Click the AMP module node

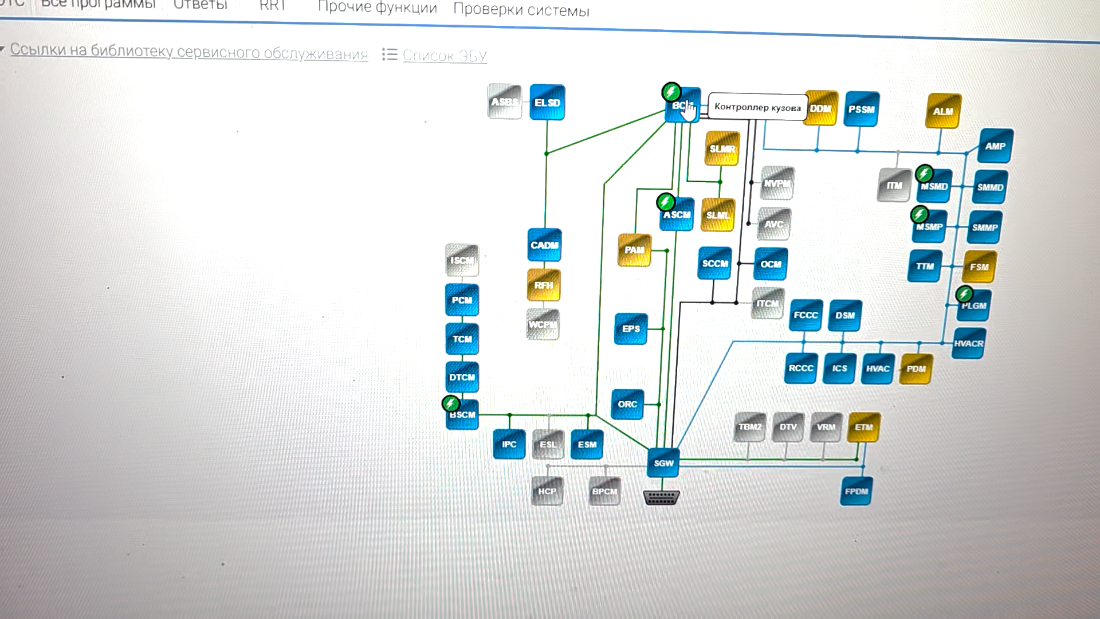point(995,146)
